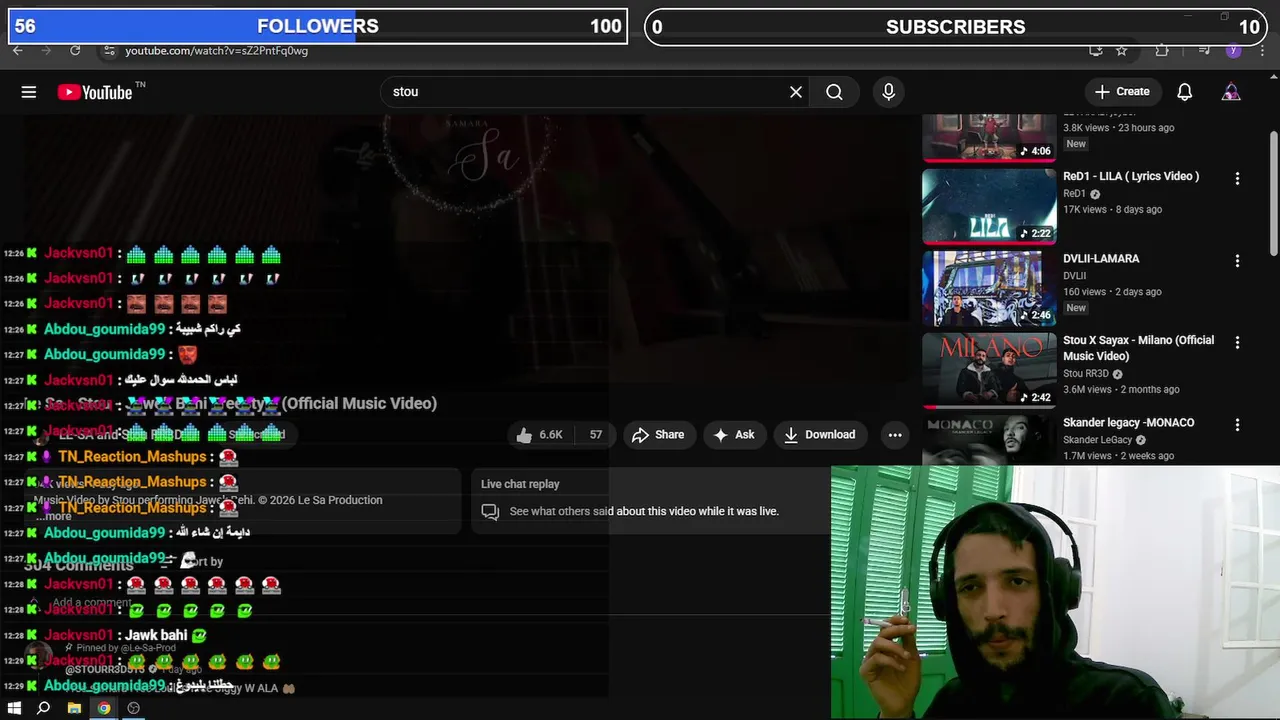
Task: Bookmark this page with star icon
Action: [1122, 50]
